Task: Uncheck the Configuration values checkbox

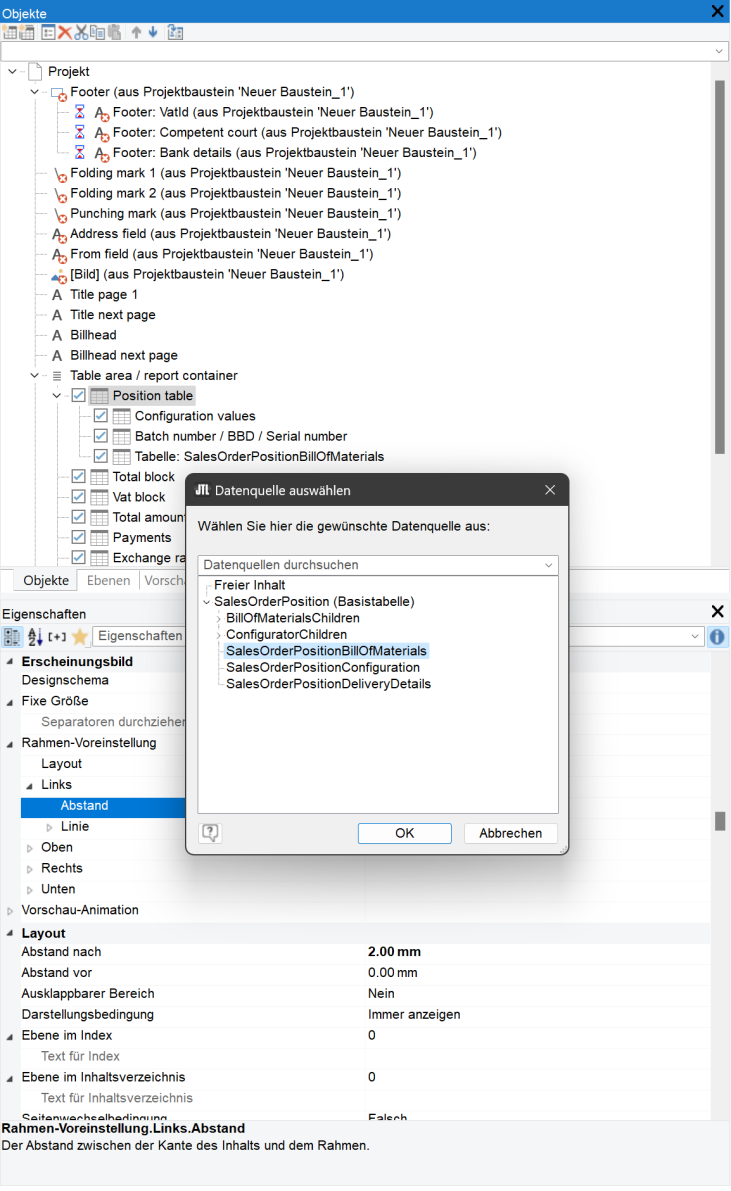Action: pyautogui.click(x=100, y=416)
